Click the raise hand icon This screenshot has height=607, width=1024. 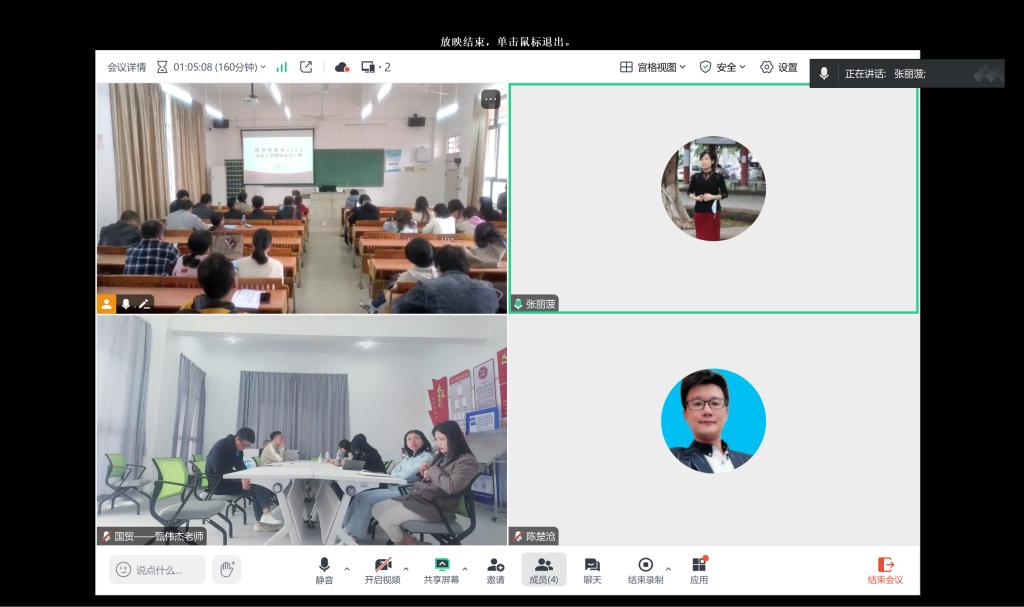coord(227,569)
